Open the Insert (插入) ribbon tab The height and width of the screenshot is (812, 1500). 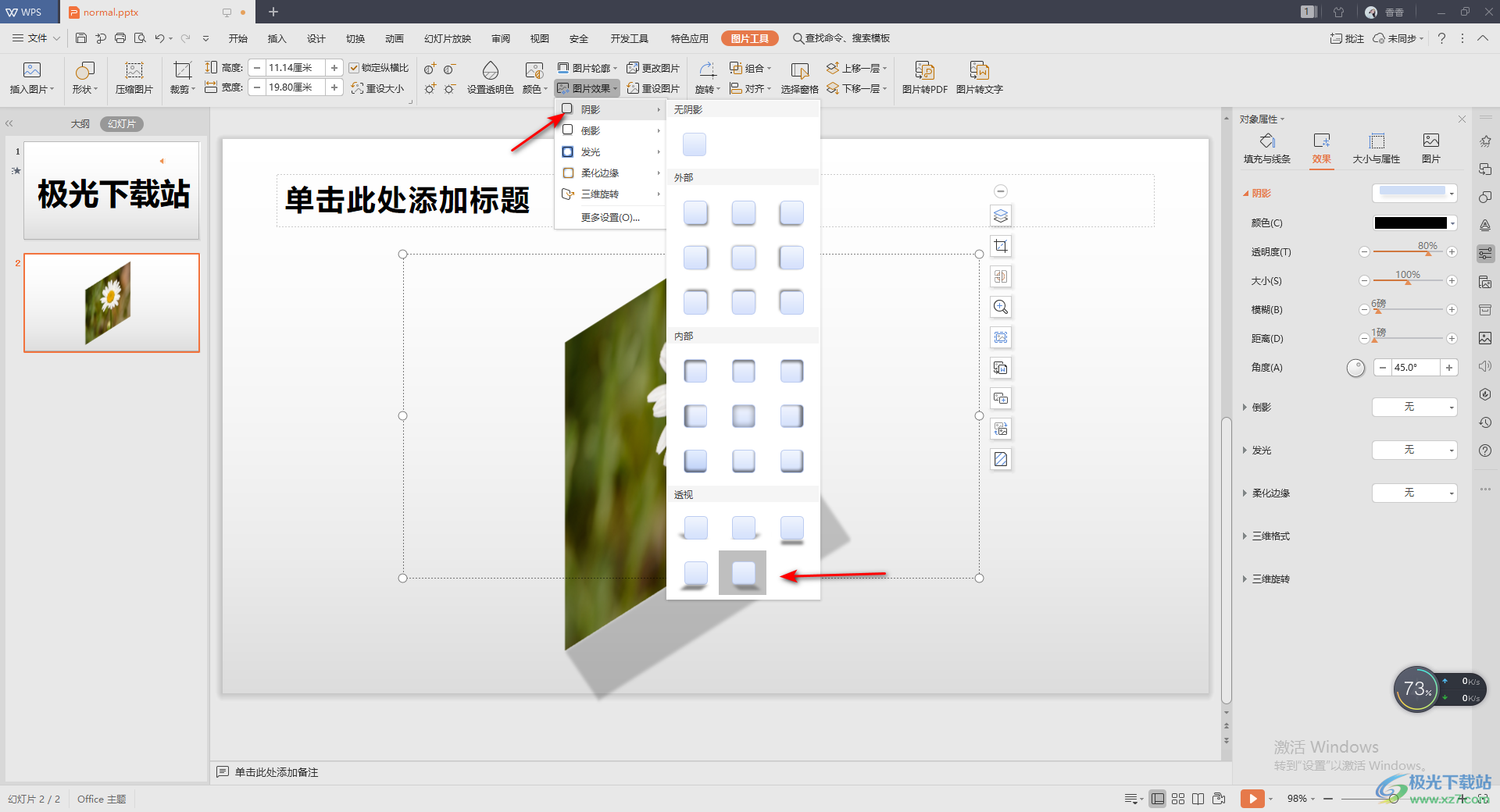277,38
